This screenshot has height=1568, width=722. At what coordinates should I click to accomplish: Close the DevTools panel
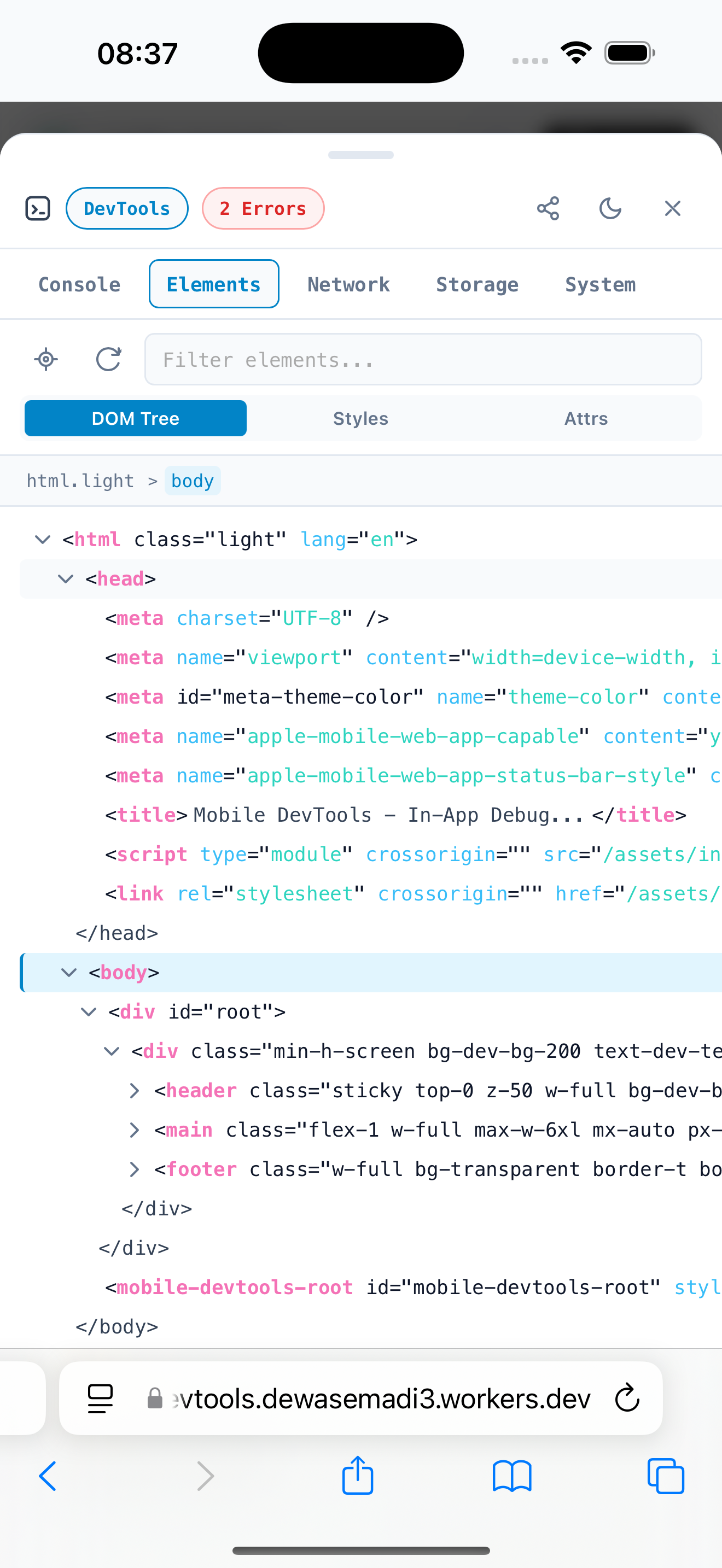pos(672,208)
